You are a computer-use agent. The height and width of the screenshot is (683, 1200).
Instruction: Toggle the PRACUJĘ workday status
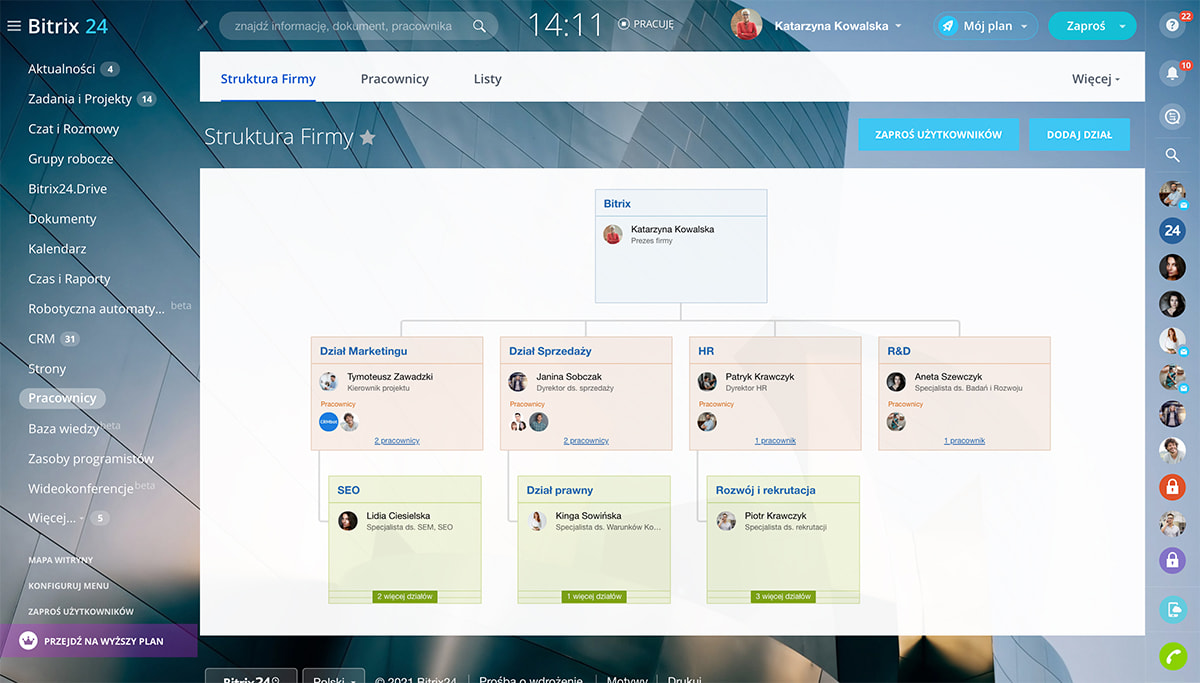(x=646, y=25)
